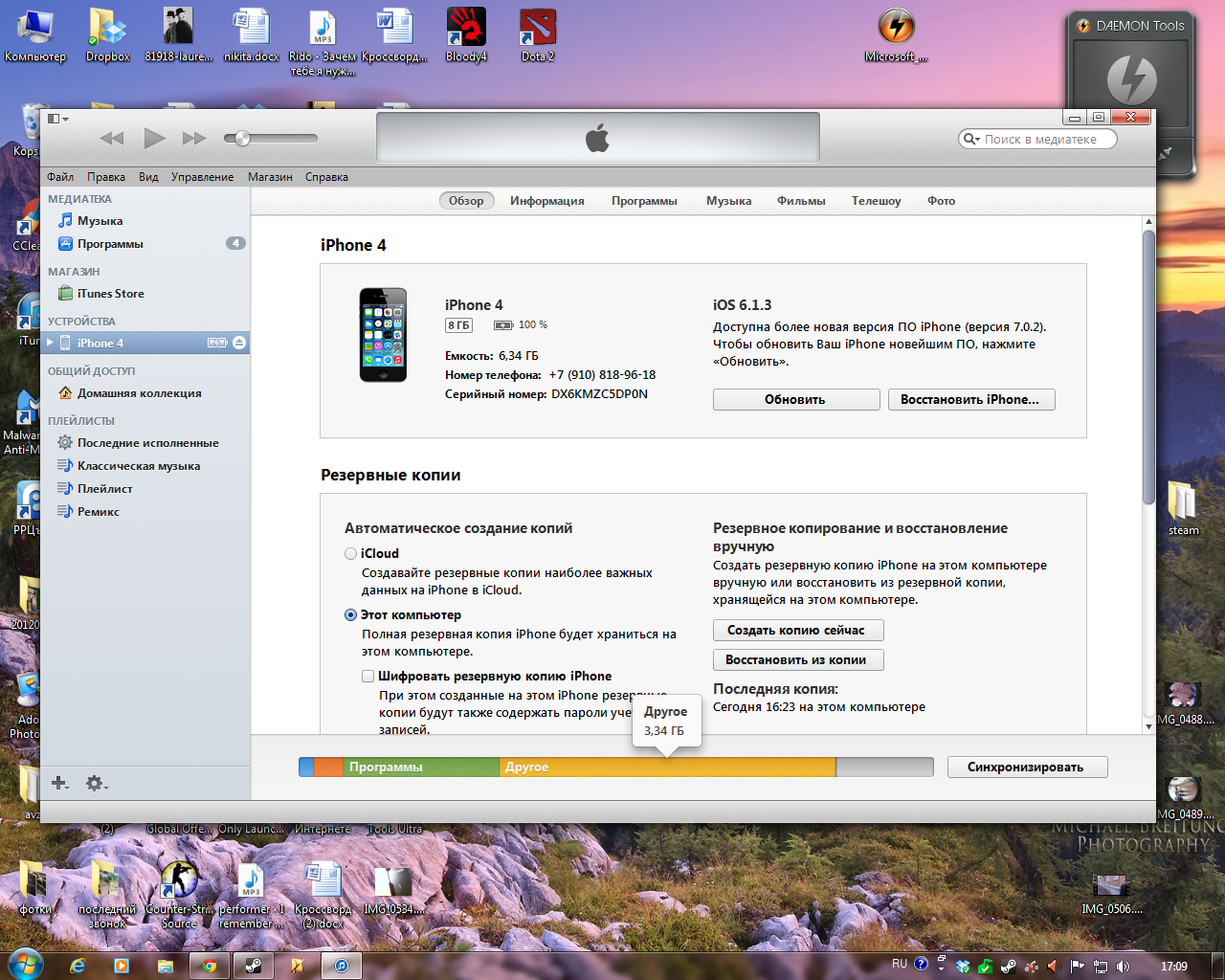Open the Ремикс playlist
This screenshot has width=1225, height=980.
coord(98,511)
